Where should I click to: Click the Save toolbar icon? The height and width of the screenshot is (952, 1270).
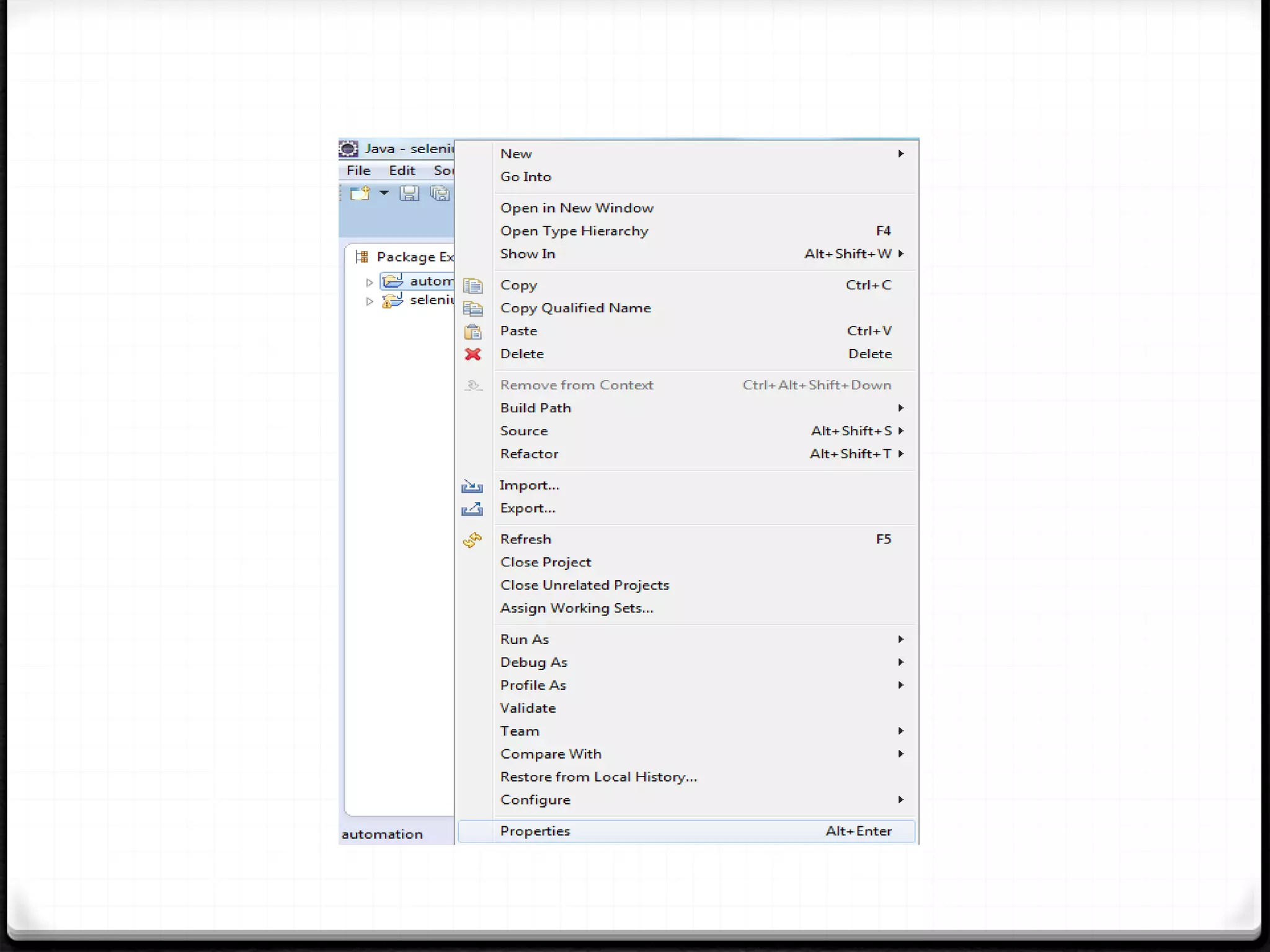409,193
